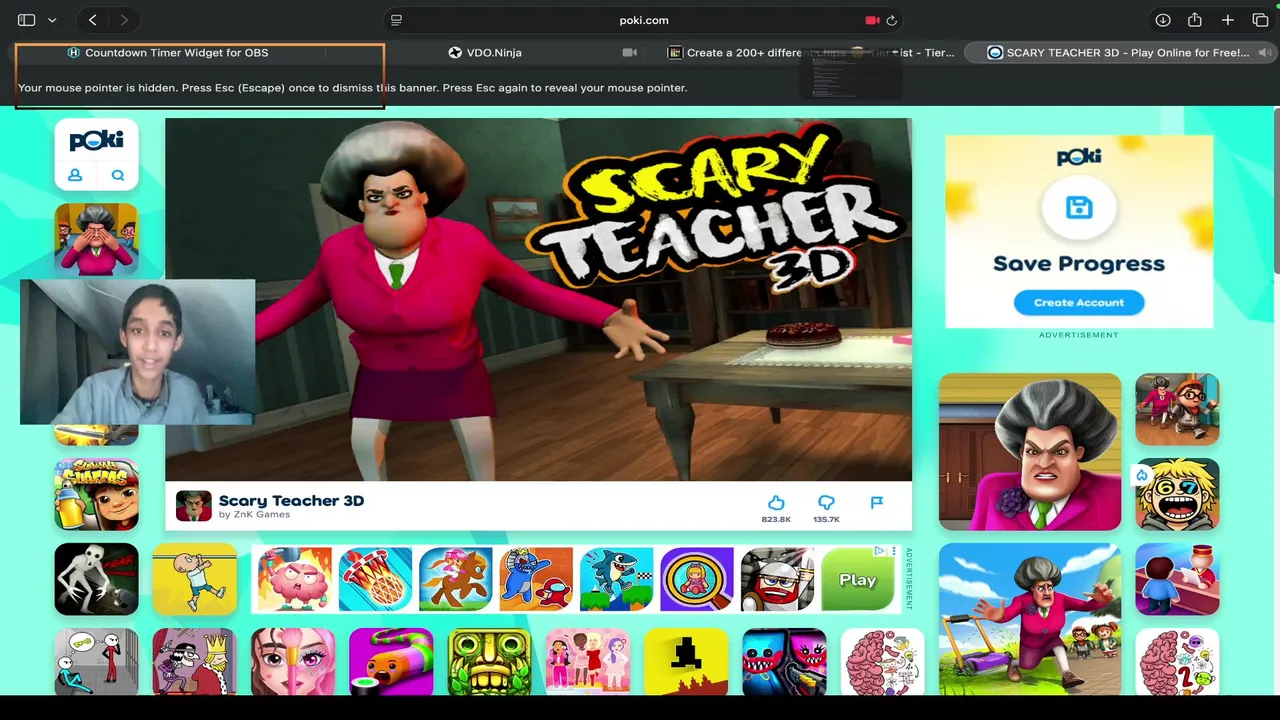Screen dimensions: 1280x720
Task: Show Safari tab overview icon
Action: (x=1260, y=20)
